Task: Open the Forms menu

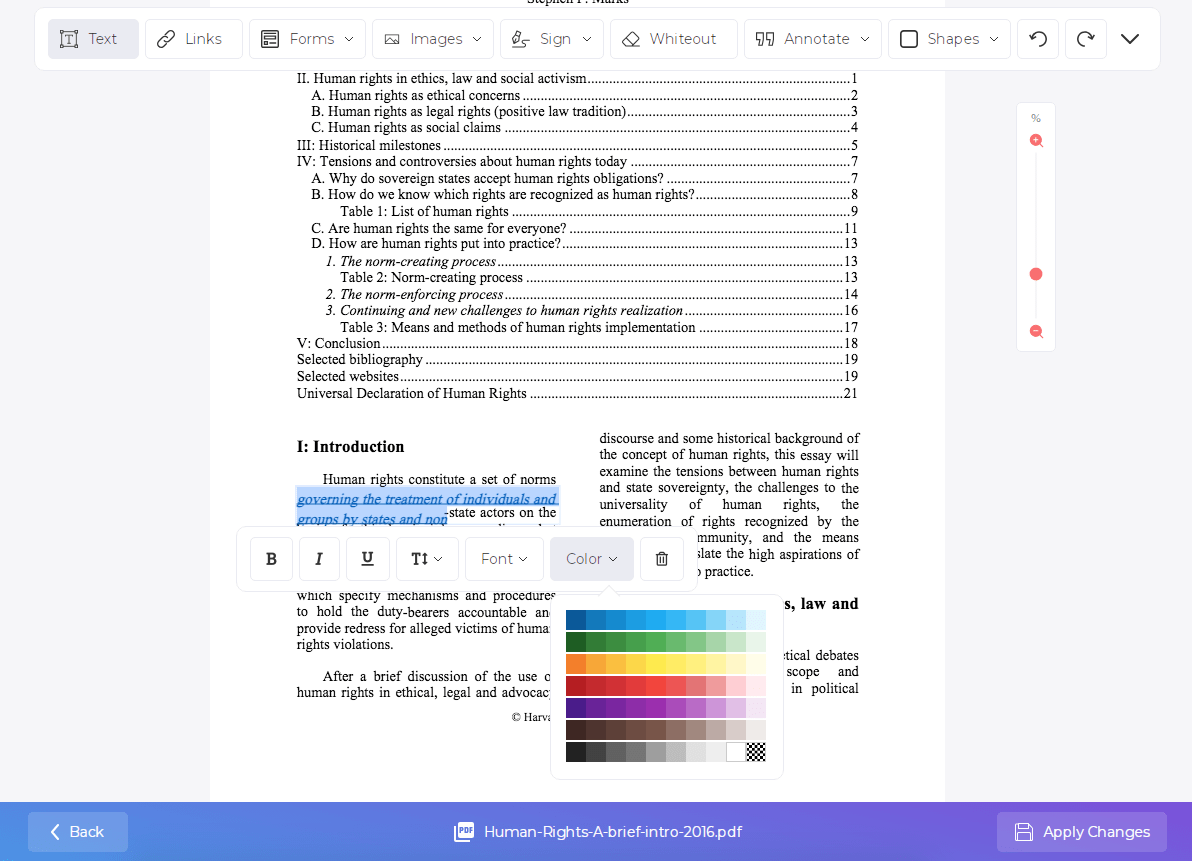Action: 307,39
